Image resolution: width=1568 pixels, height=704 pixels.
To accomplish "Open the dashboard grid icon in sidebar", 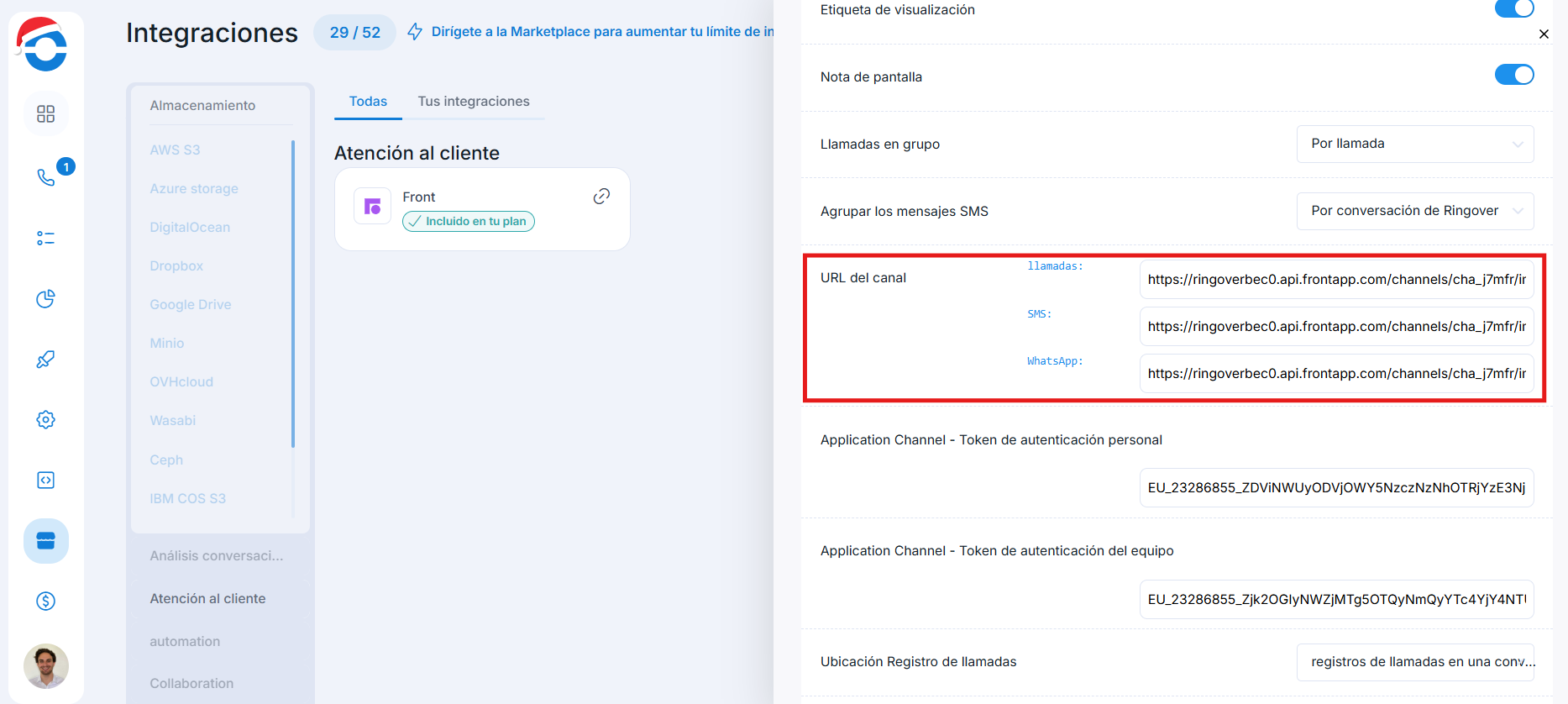I will pos(46,113).
